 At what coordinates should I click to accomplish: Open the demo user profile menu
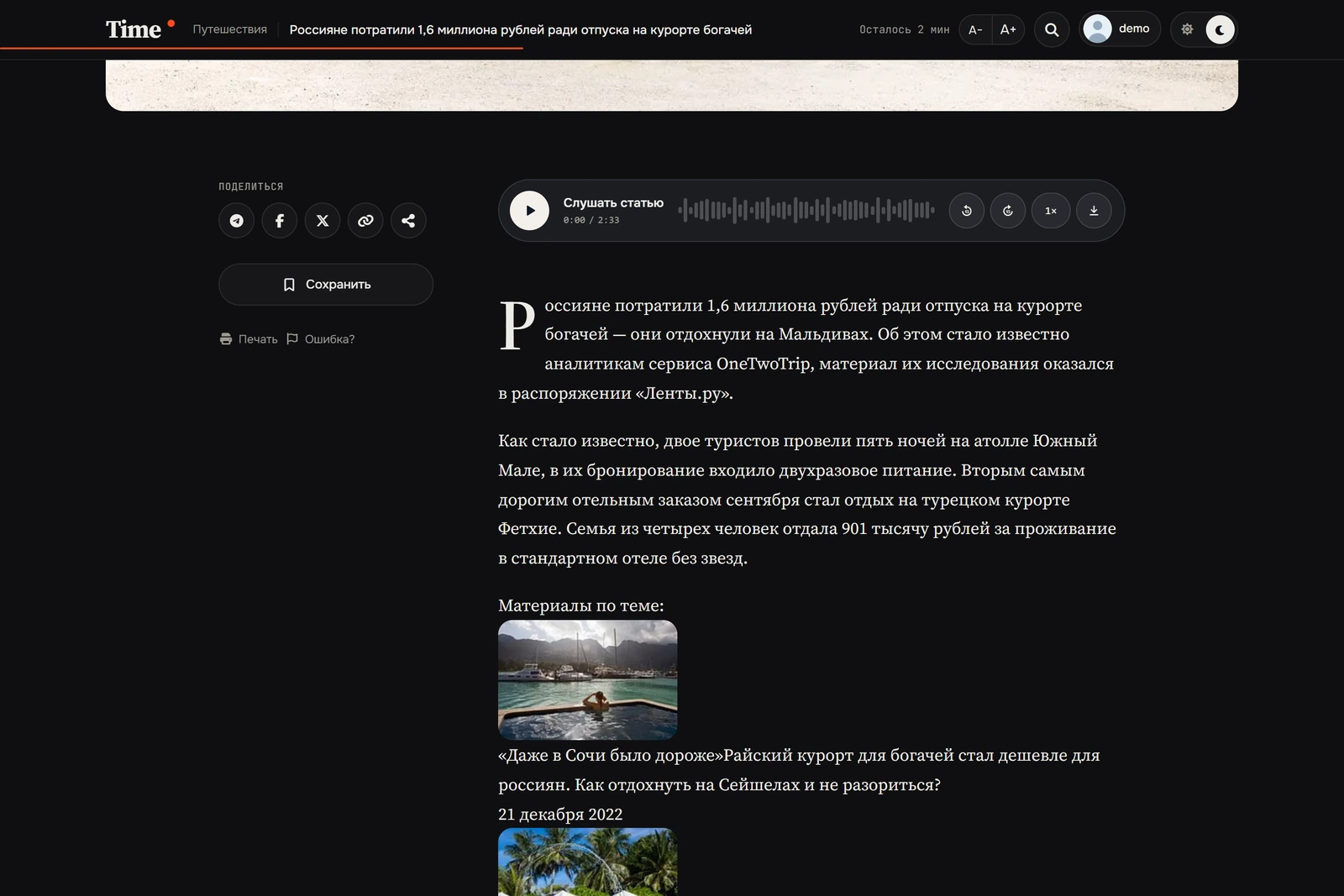point(1120,29)
